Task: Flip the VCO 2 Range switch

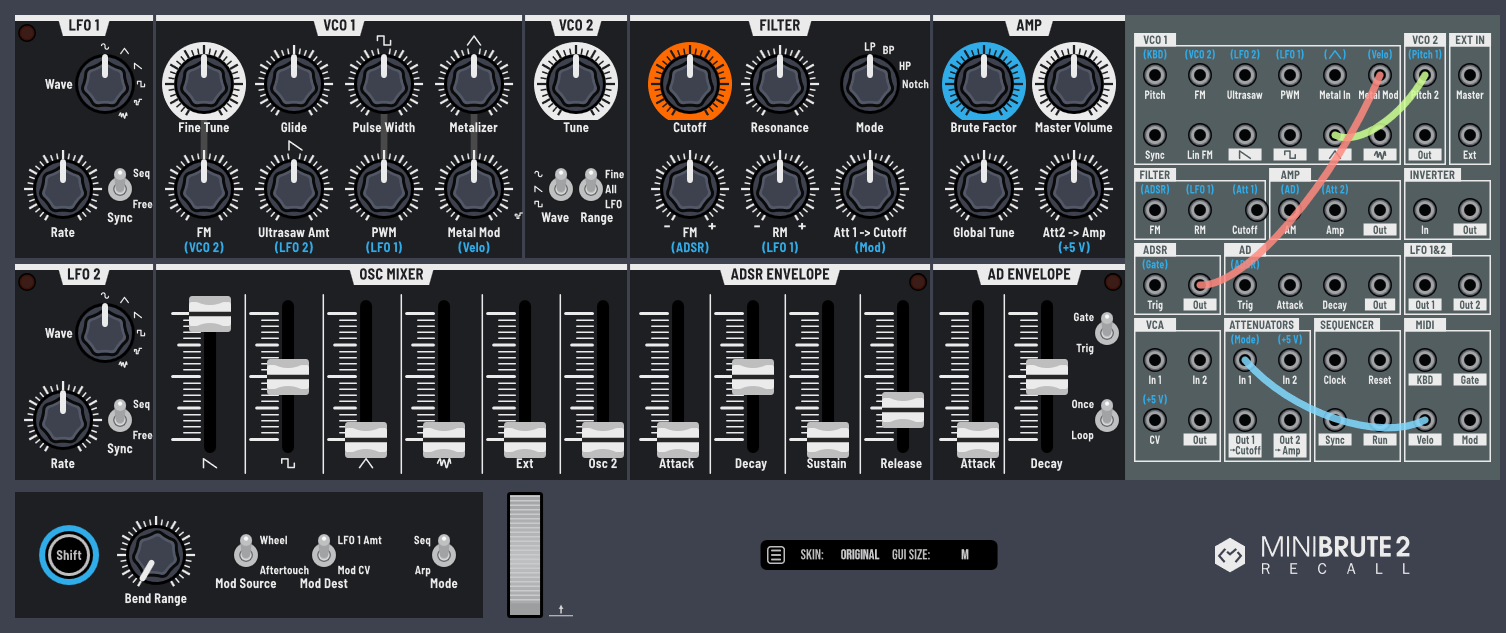Action: pyautogui.click(x=590, y=186)
